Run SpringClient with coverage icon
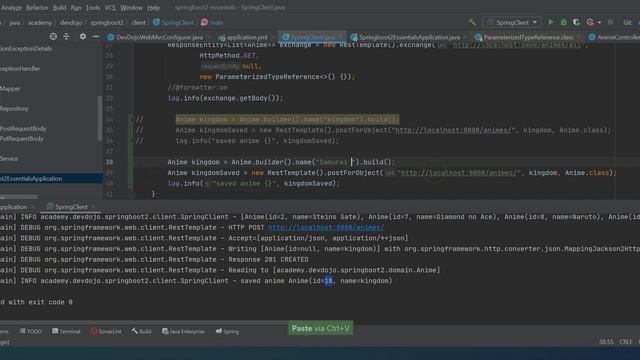Image resolution: width=640 pixels, height=360 pixels. pos(576,22)
